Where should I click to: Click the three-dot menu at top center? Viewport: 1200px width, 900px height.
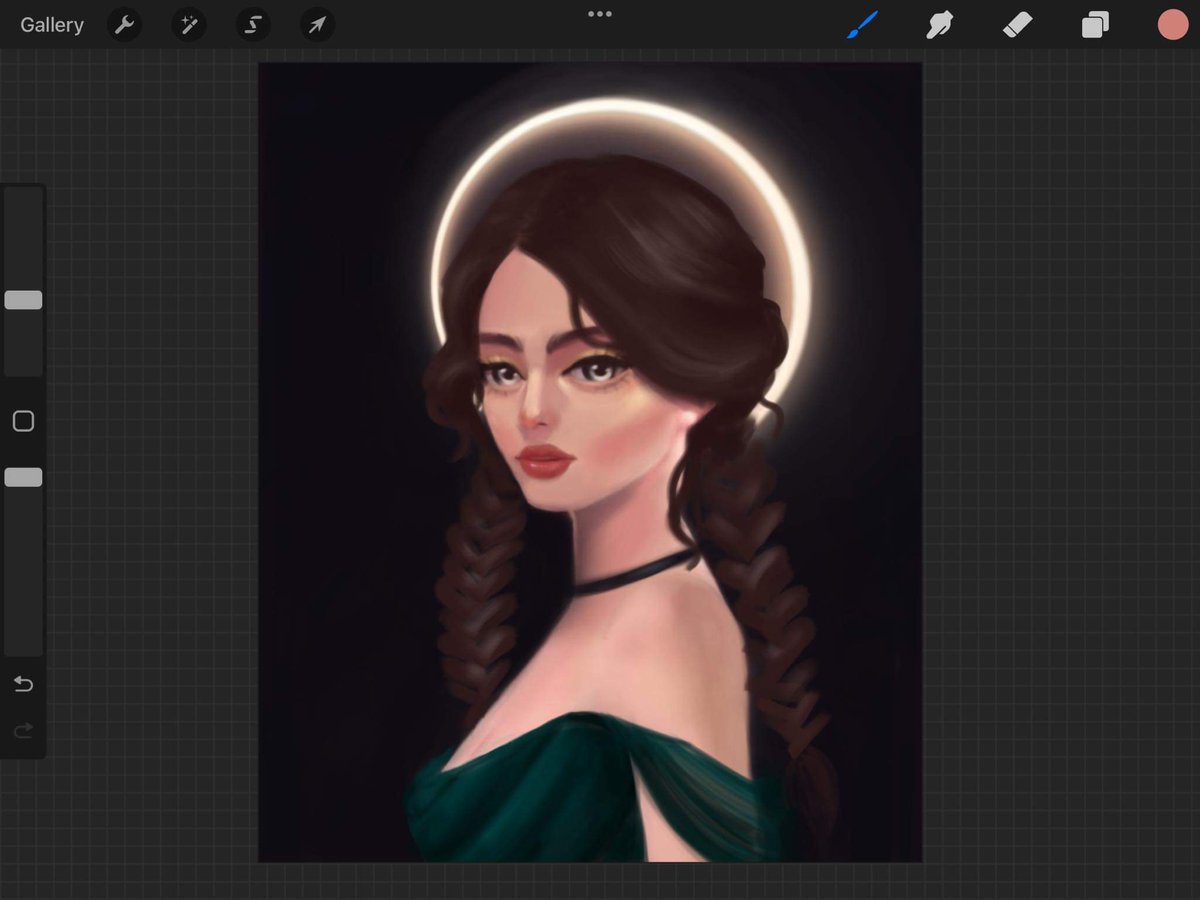tap(600, 14)
